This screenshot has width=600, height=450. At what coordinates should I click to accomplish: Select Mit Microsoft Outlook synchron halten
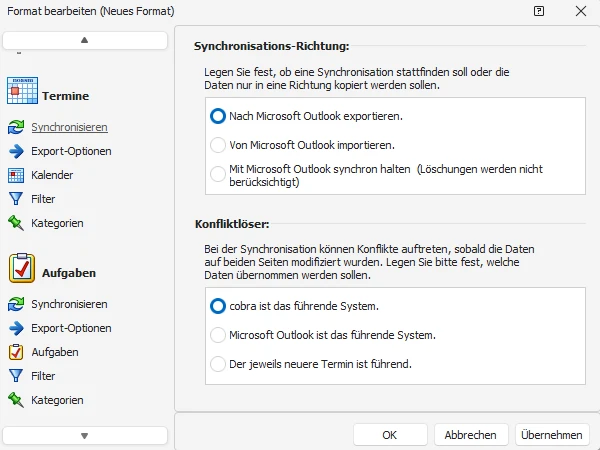[218, 174]
